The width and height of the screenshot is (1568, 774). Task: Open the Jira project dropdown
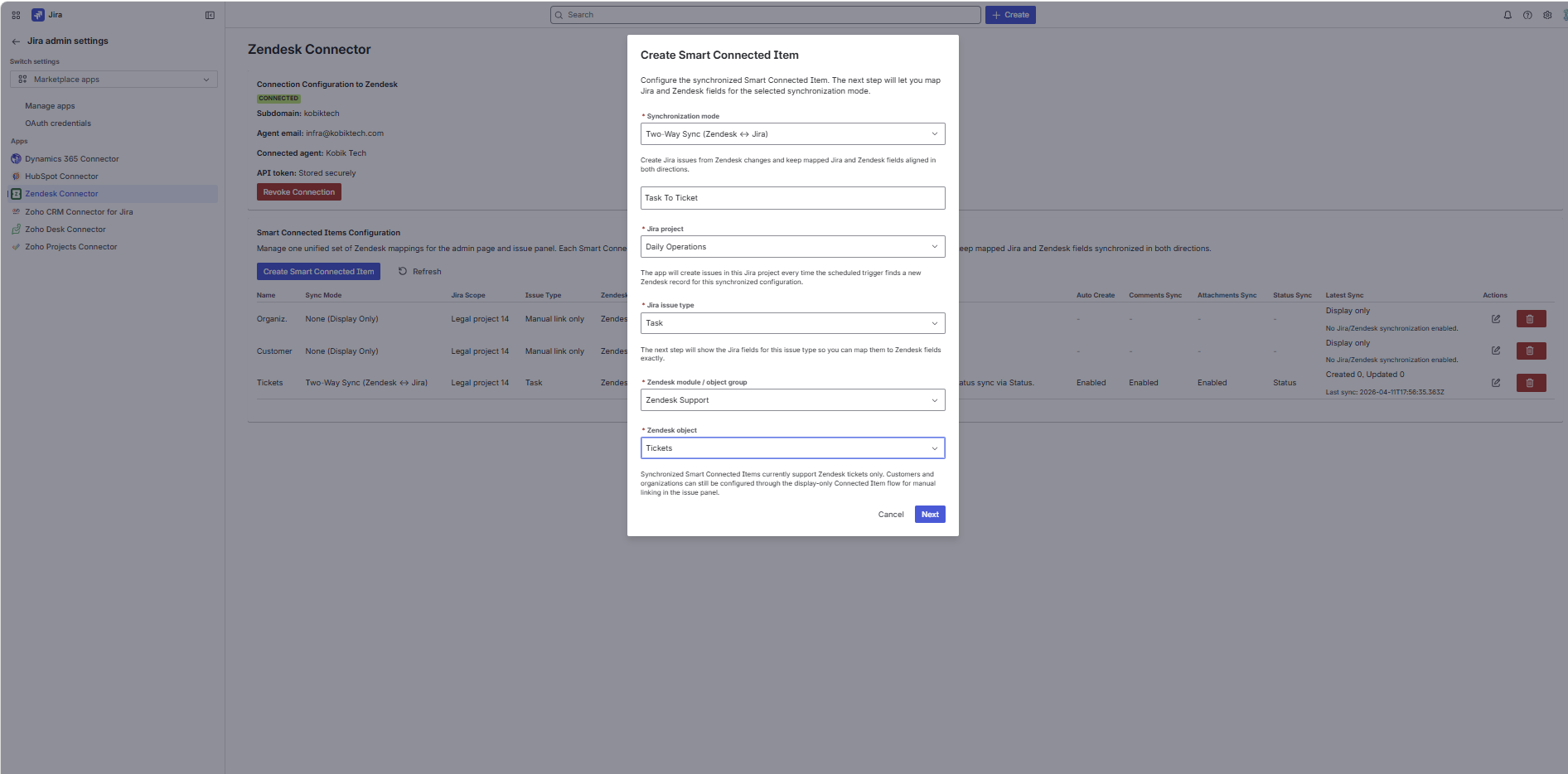click(x=792, y=247)
